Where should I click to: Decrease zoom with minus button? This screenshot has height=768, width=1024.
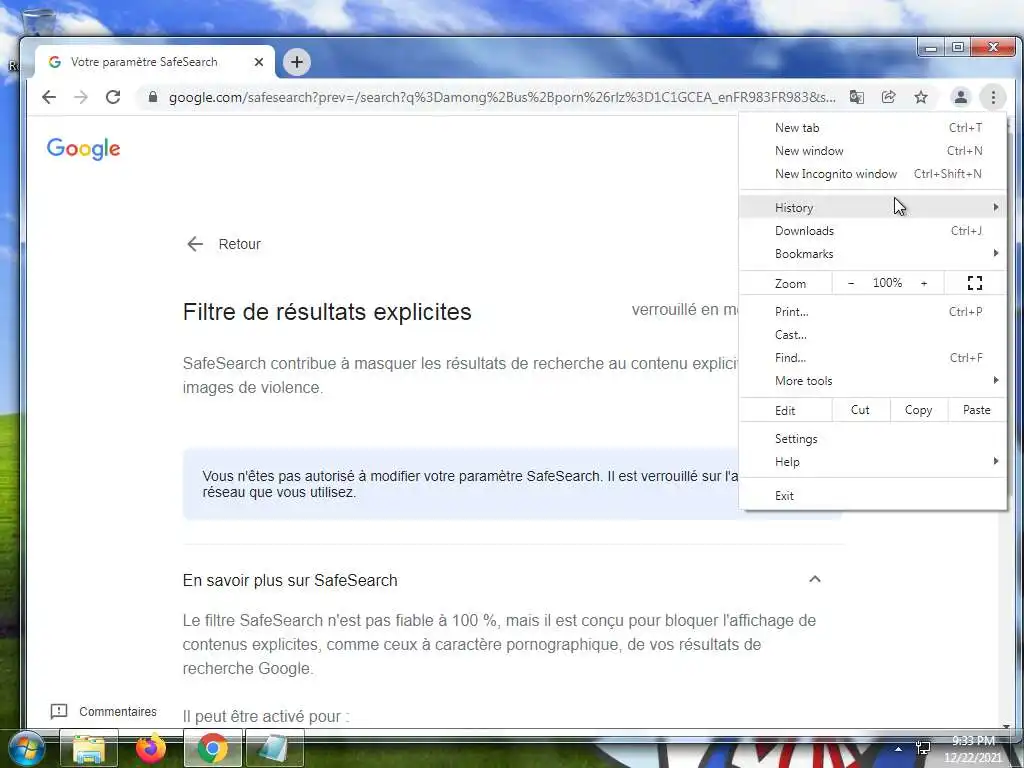pyautogui.click(x=850, y=283)
